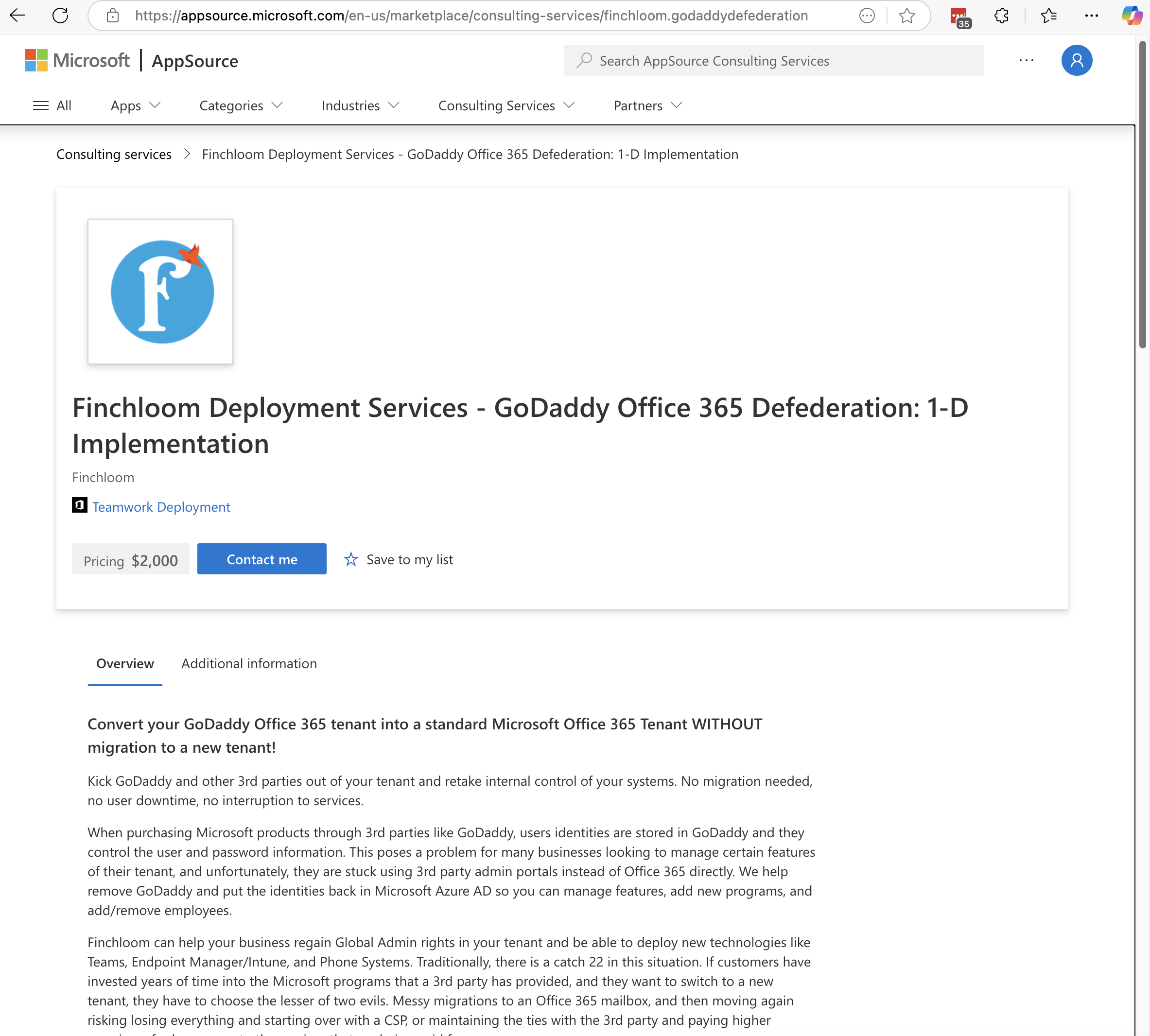
Task: Click the browser back arrow
Action: (17, 16)
